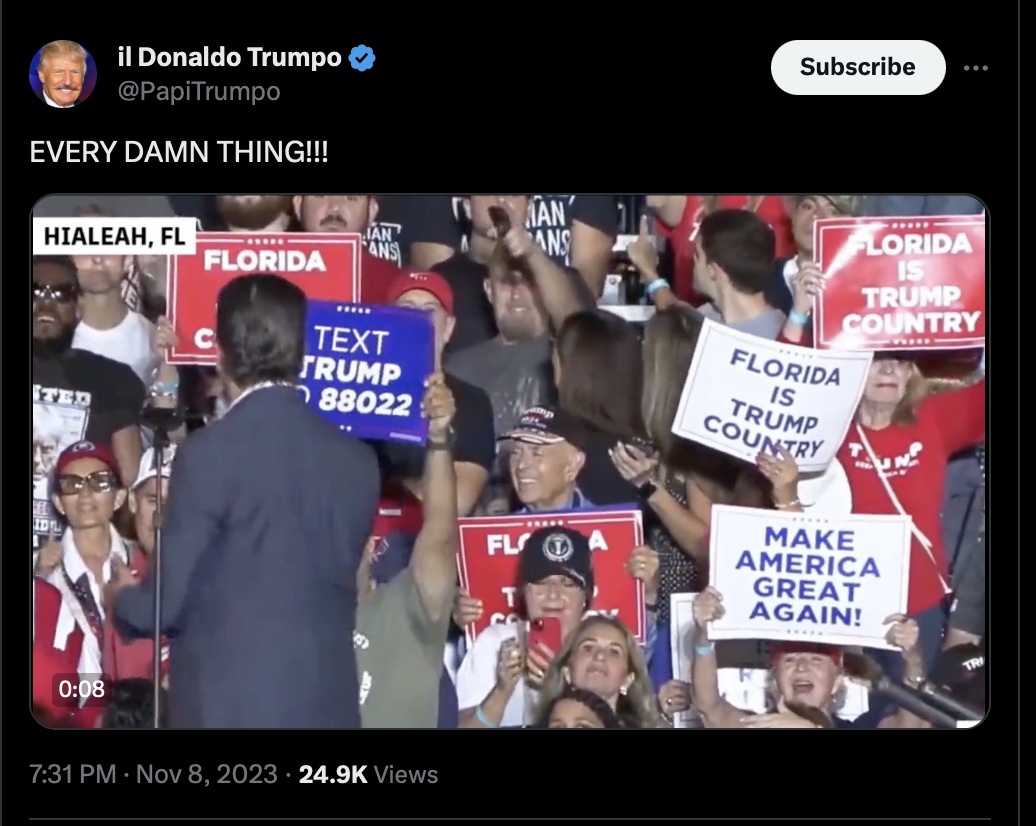Screen dimensions: 1036x826
Task: Click the 7:31 PM timestamp link
Action: pos(73,774)
